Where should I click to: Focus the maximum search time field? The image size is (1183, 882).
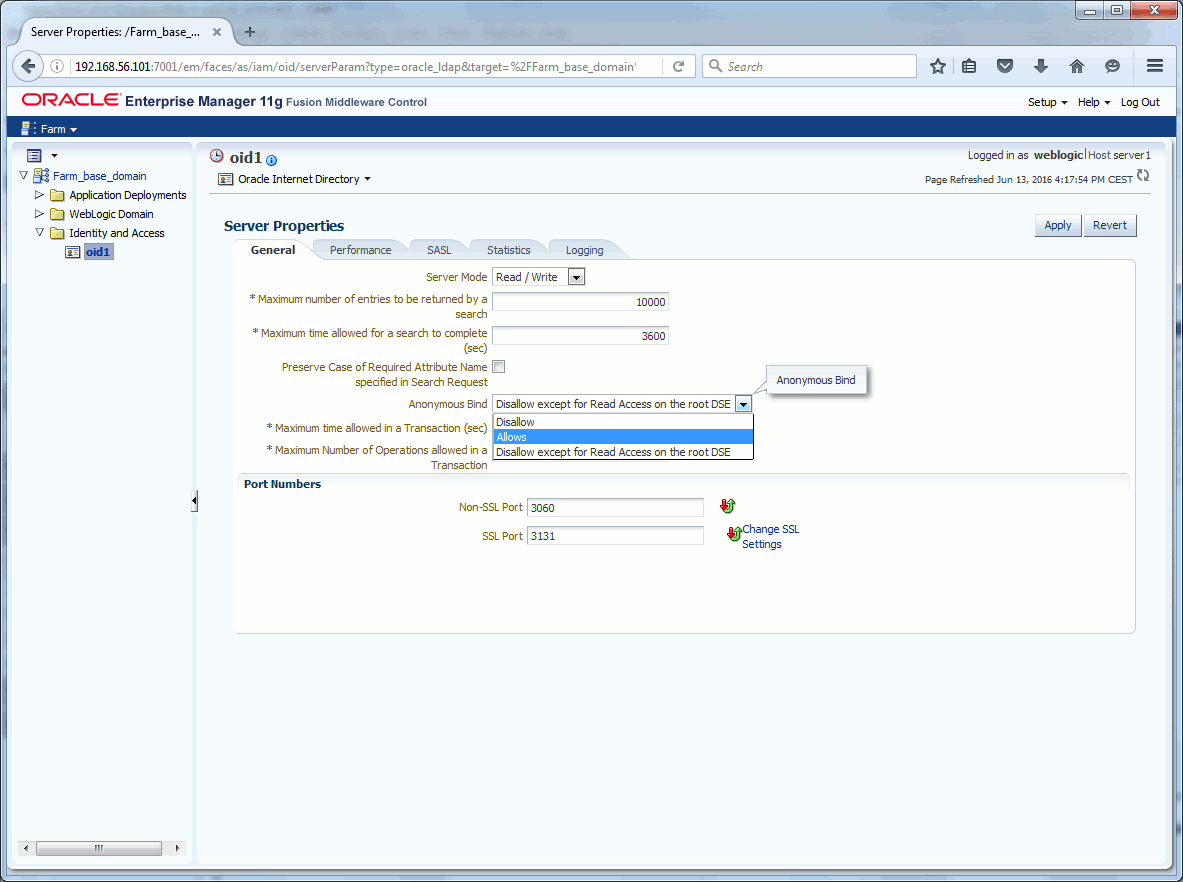tap(580, 336)
